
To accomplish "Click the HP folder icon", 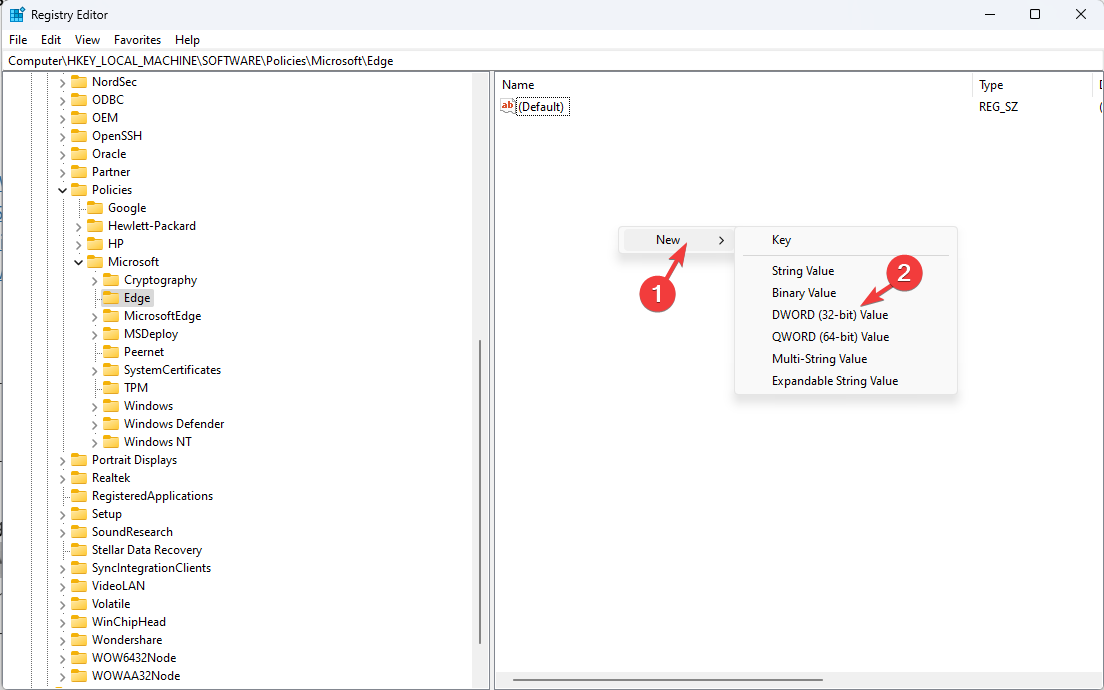I will point(95,244).
